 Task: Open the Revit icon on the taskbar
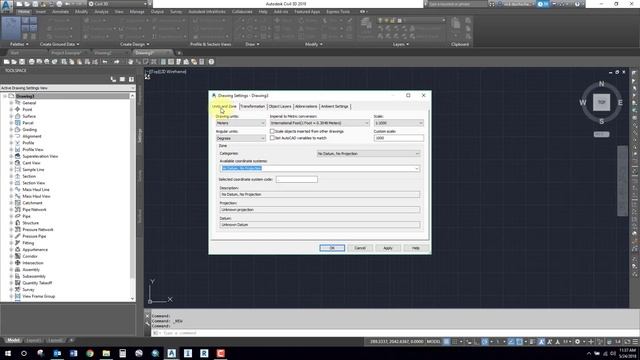204,353
